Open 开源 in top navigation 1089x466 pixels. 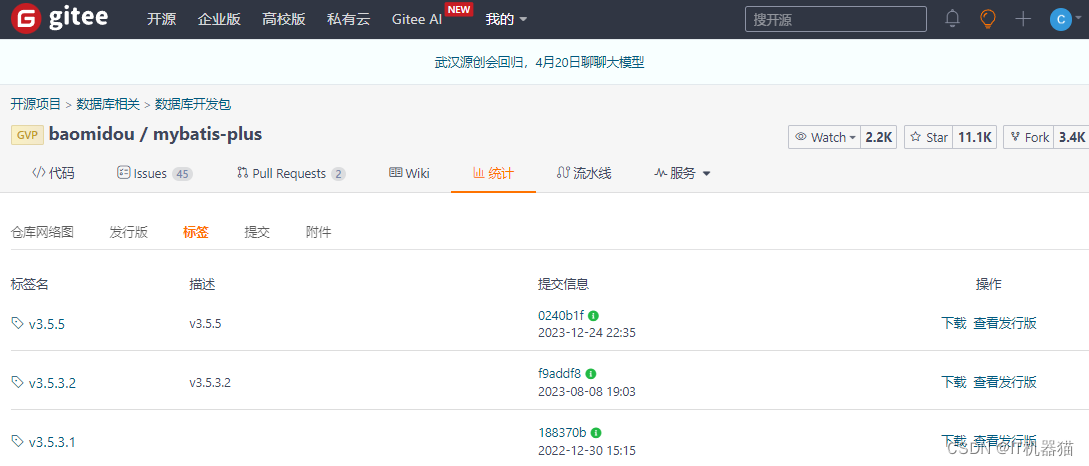pos(162,19)
